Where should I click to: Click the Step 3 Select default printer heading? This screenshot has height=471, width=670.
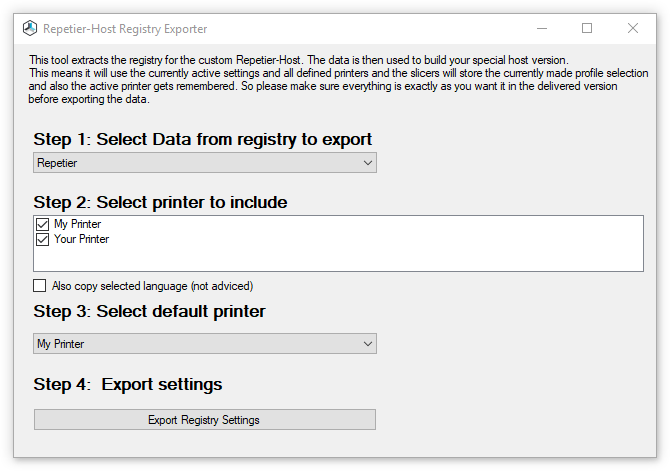[150, 311]
